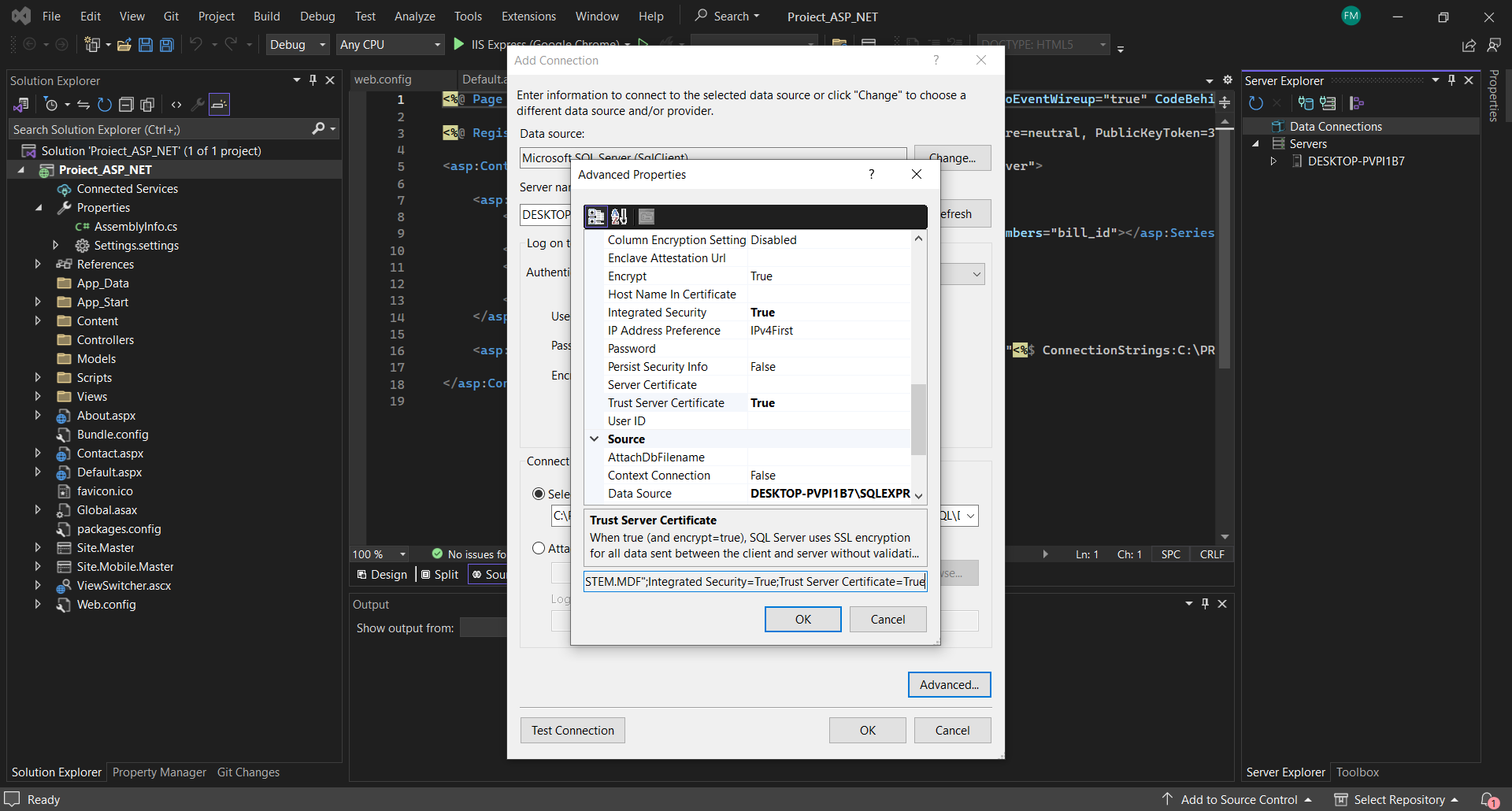The image size is (1512, 811).
Task: Click Connect to Server icon in Server Explorer
Action: point(1328,103)
